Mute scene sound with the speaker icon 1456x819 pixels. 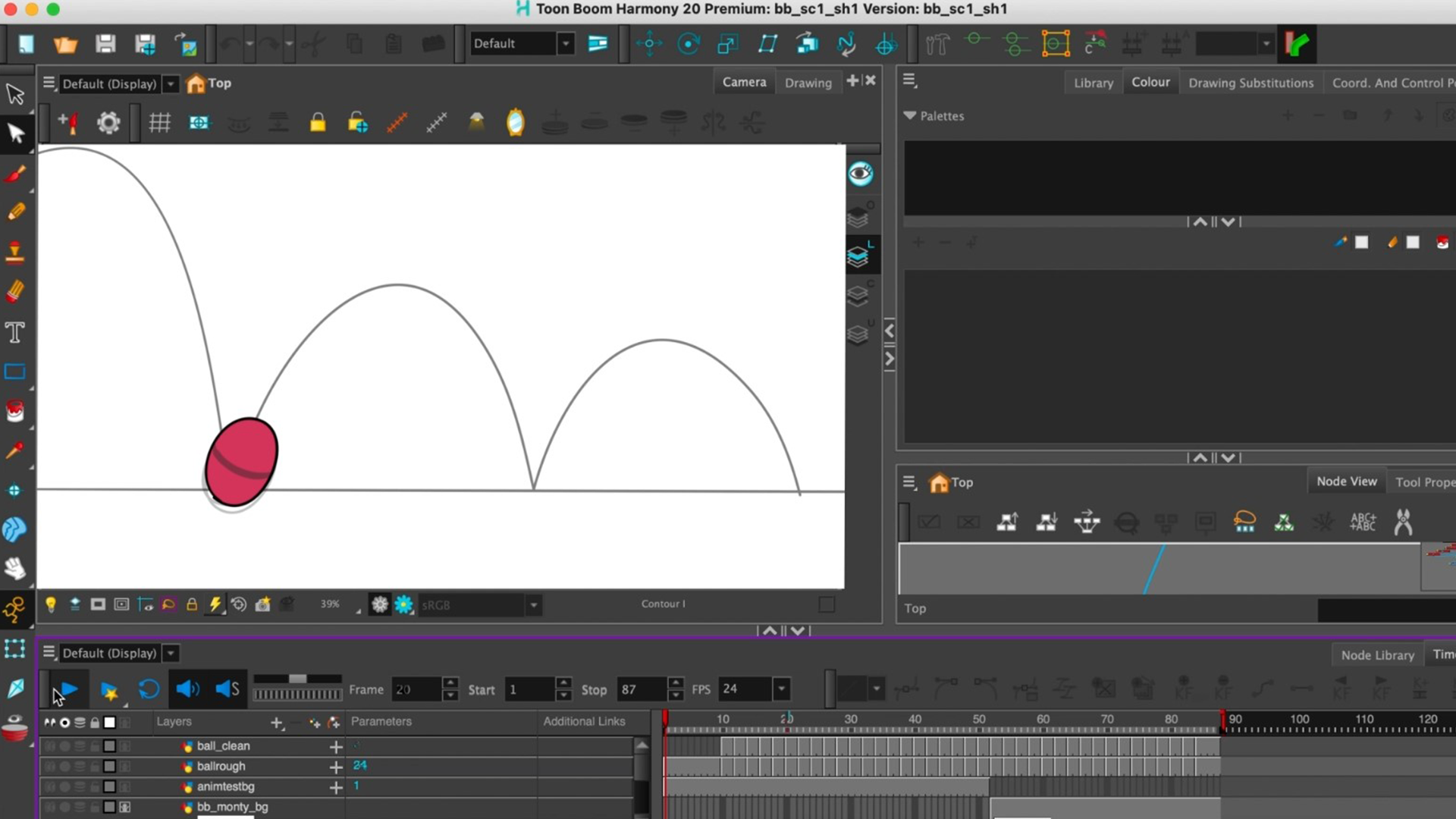[x=188, y=689]
